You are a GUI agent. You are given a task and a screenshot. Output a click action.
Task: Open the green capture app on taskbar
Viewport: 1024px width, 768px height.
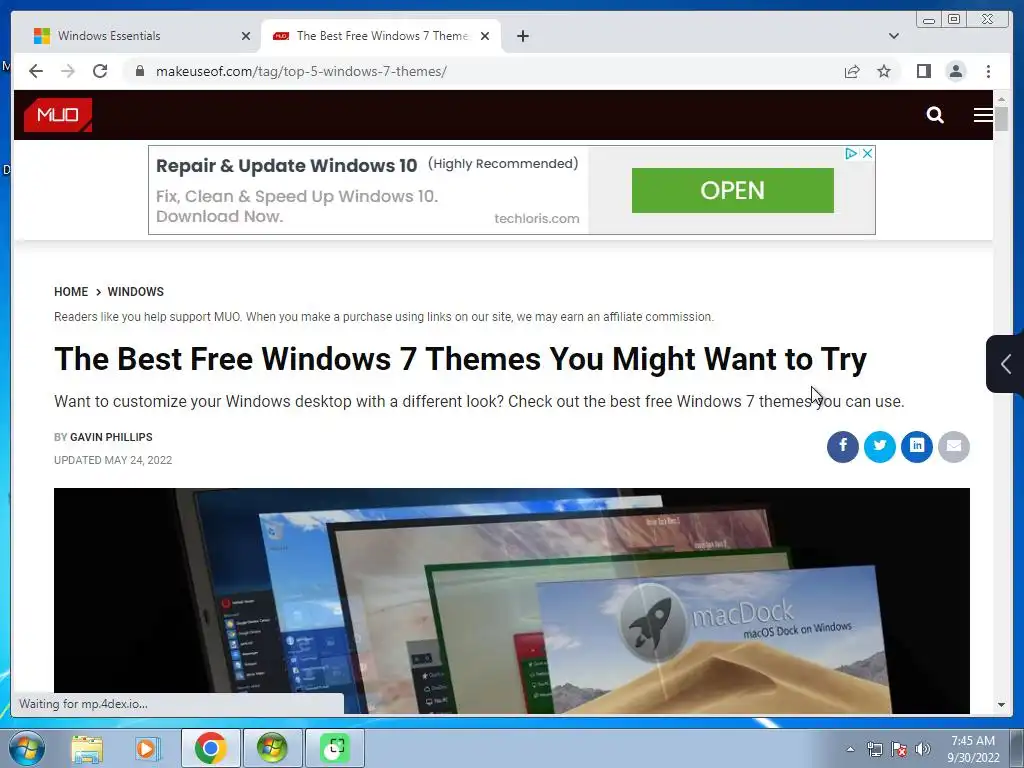pos(335,748)
